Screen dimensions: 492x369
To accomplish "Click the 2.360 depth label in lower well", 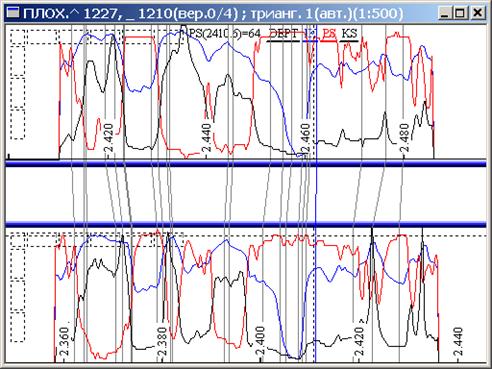I will tap(64, 342).
